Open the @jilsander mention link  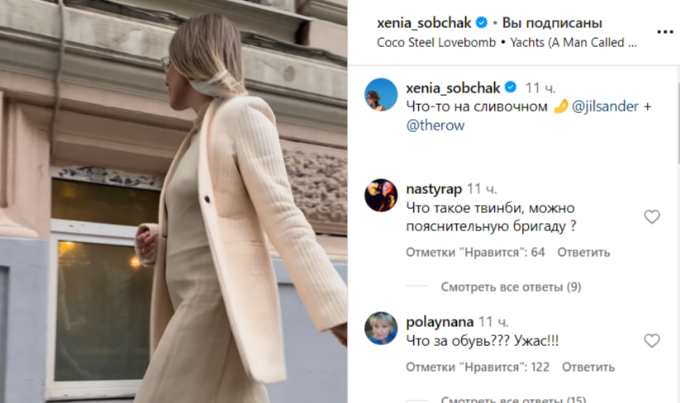pyautogui.click(x=605, y=106)
